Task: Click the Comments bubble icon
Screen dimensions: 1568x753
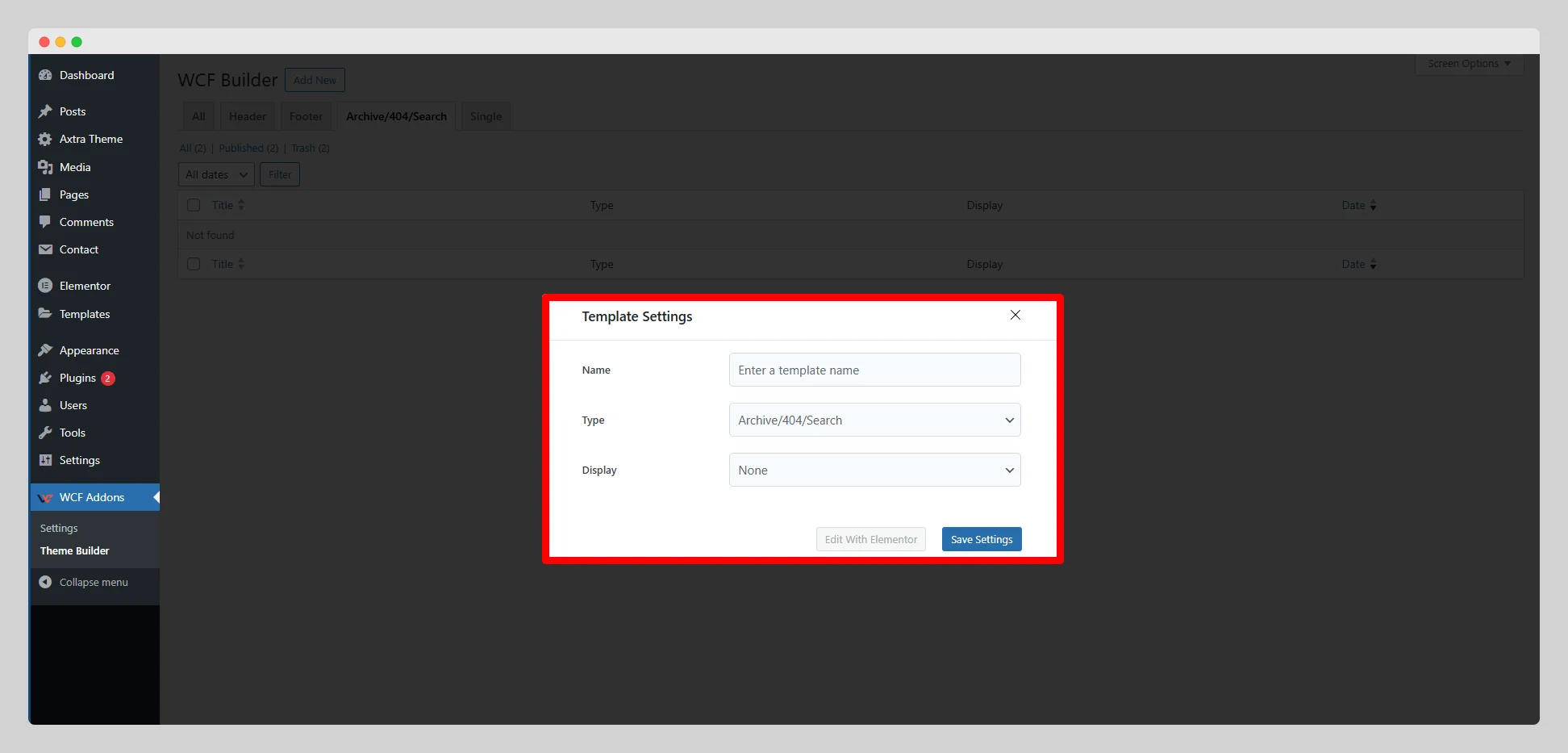Action: click(45, 222)
